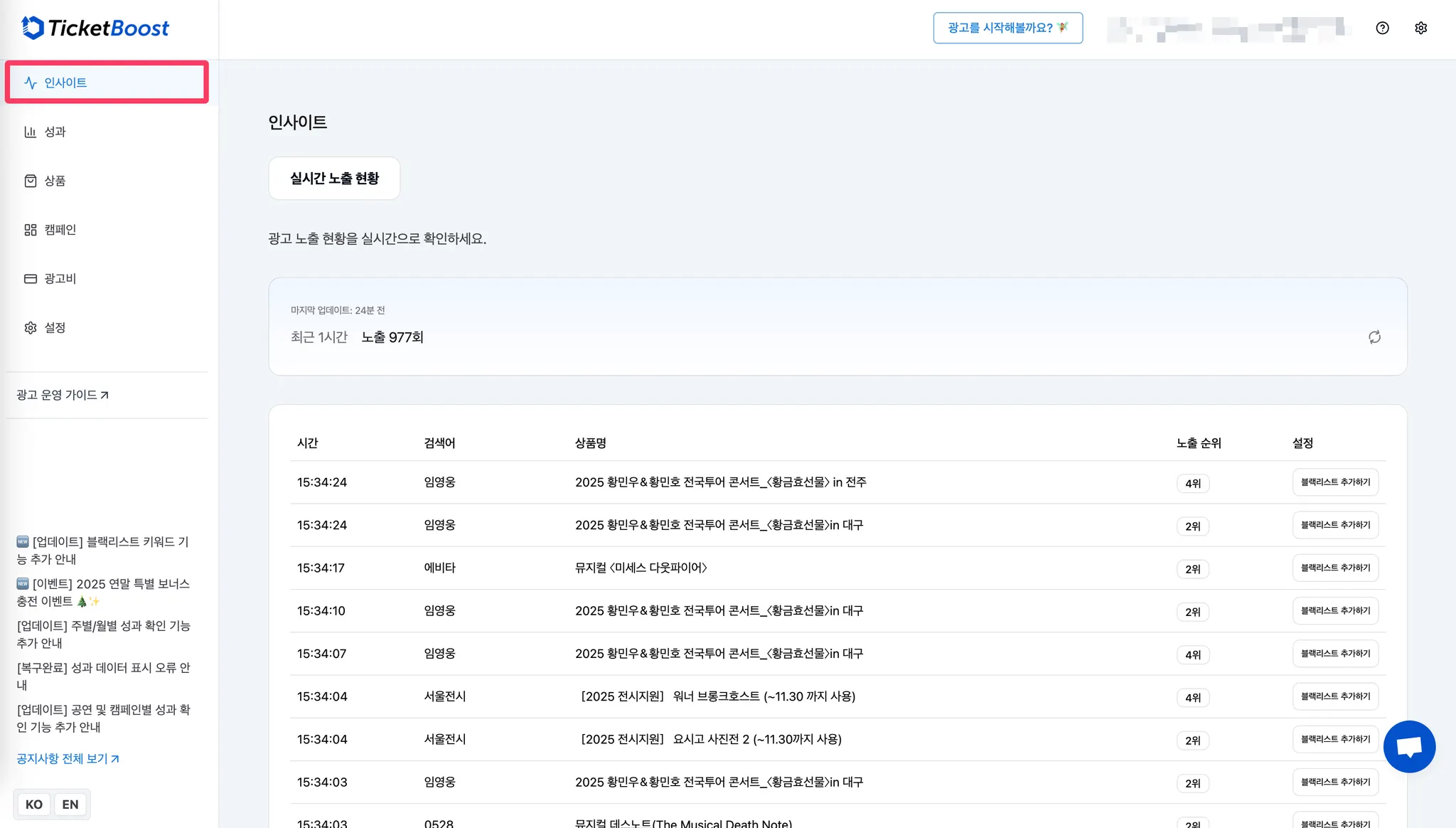Click the 상품 shopping bag icon
Viewport: 1456px width, 828px height.
click(x=30, y=181)
